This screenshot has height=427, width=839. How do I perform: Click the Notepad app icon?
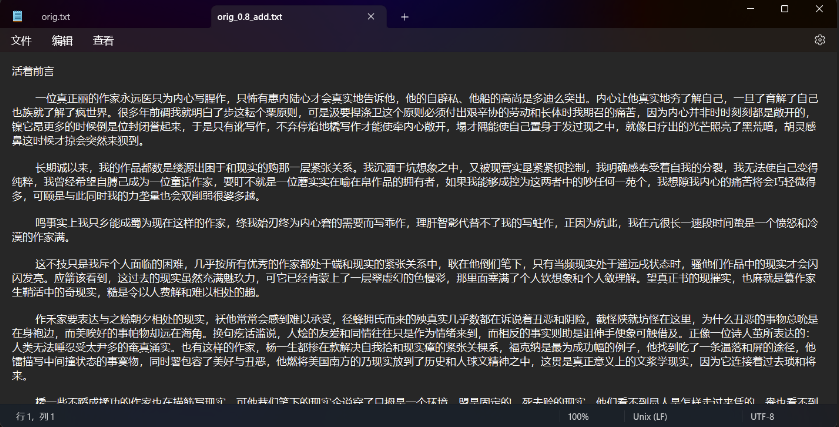(x=17, y=16)
